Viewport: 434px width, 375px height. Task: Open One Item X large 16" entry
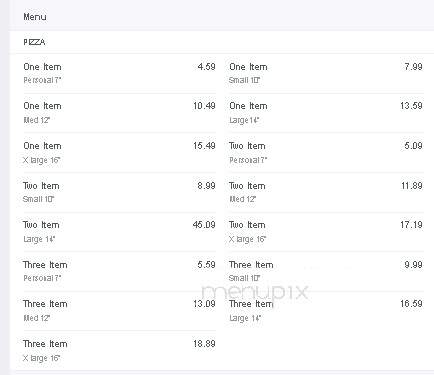coord(119,153)
